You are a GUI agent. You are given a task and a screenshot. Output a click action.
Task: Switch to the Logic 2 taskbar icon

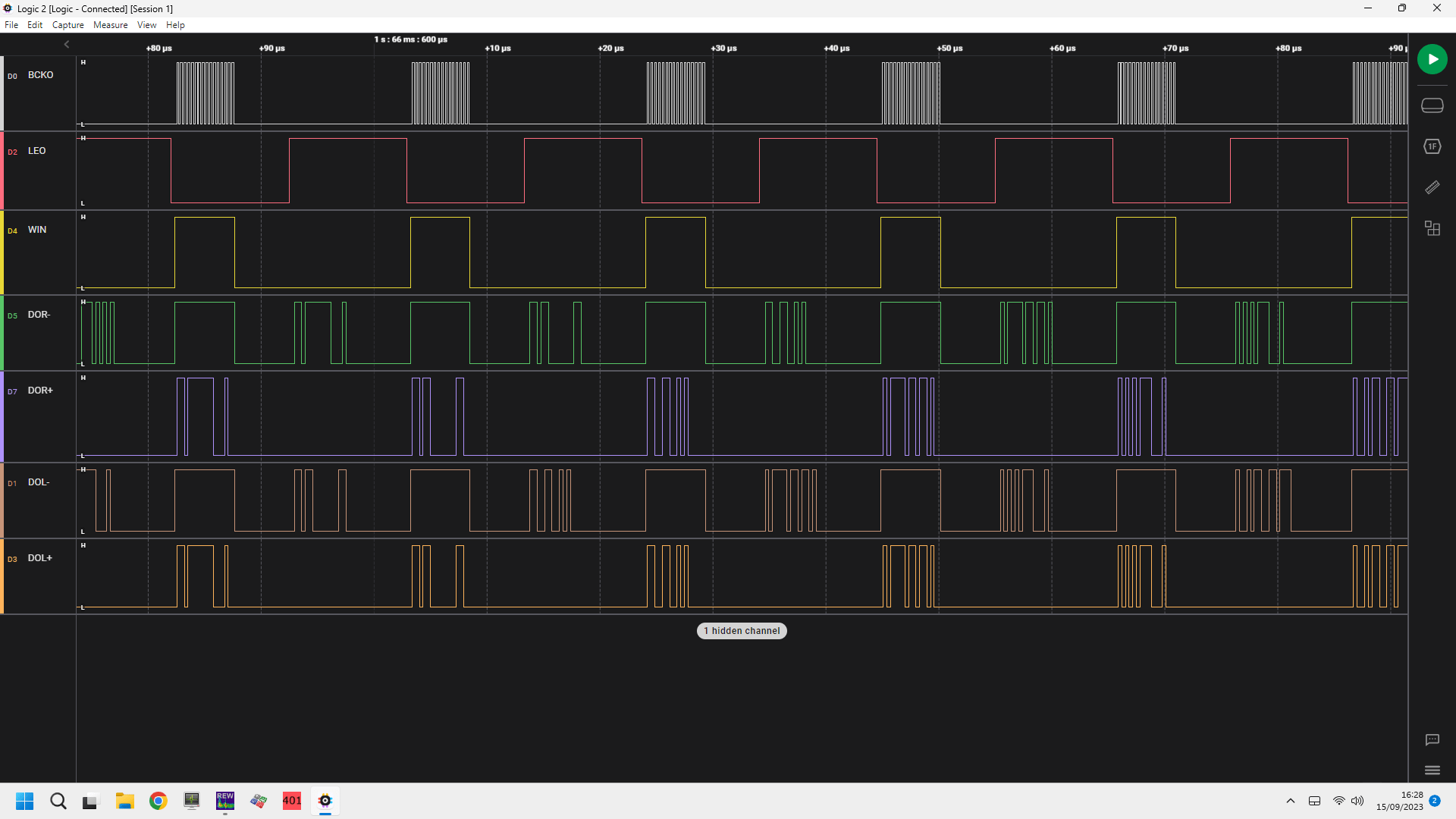(x=325, y=801)
